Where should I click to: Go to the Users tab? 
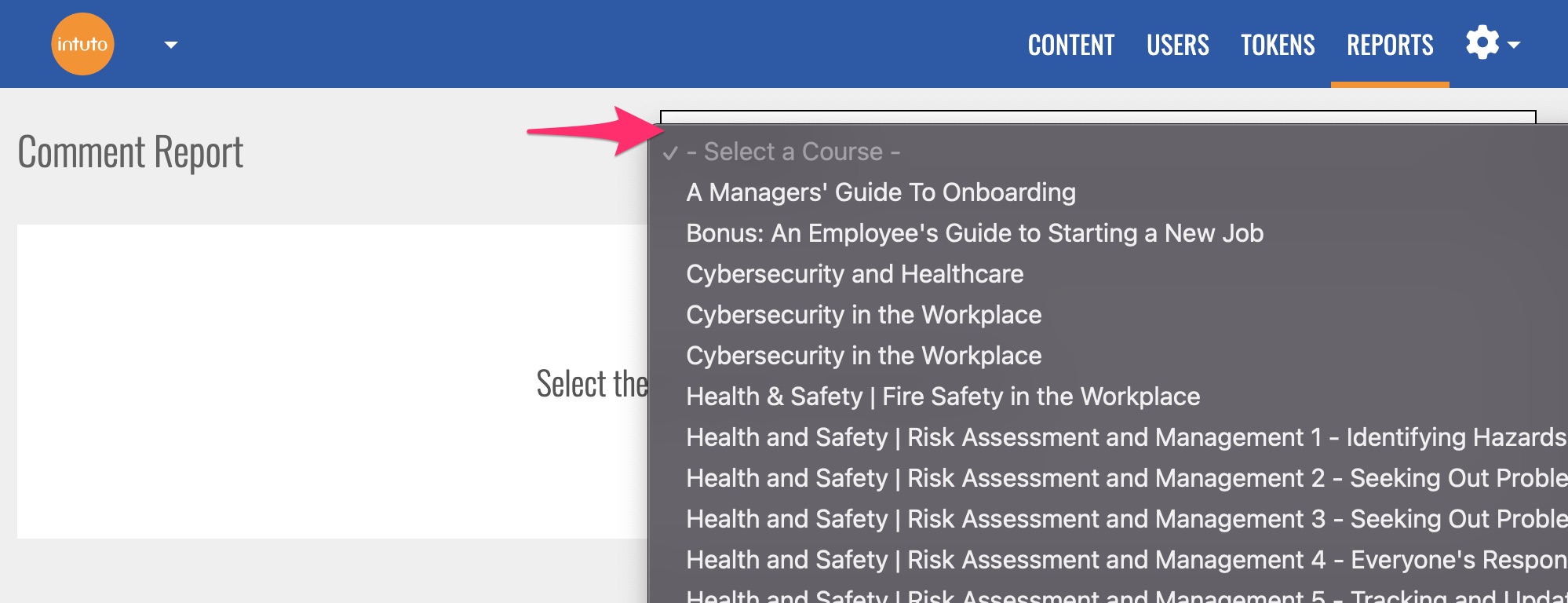(x=1177, y=45)
